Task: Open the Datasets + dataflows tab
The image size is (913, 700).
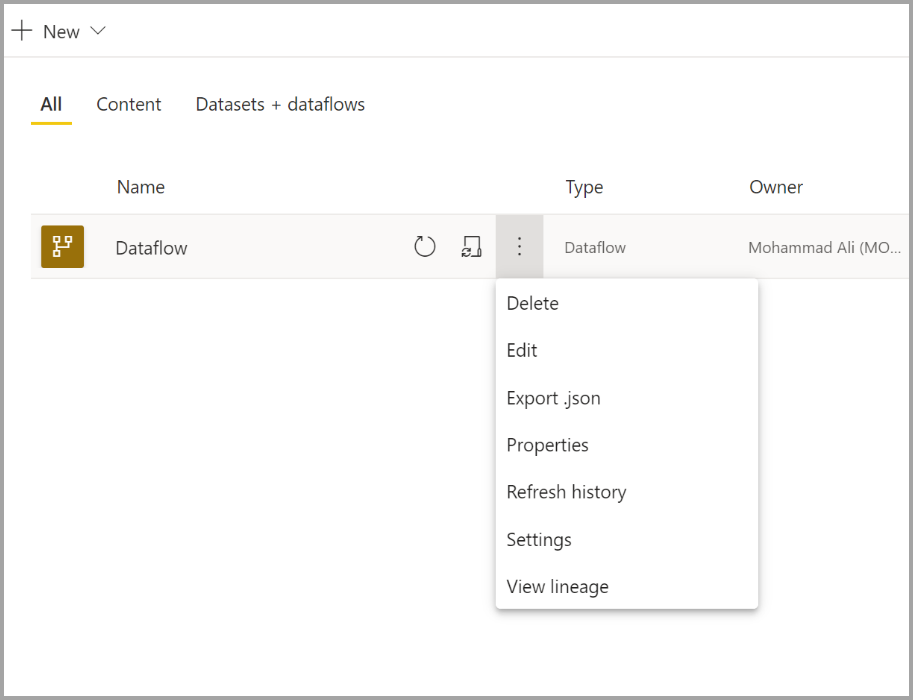Action: pos(279,104)
